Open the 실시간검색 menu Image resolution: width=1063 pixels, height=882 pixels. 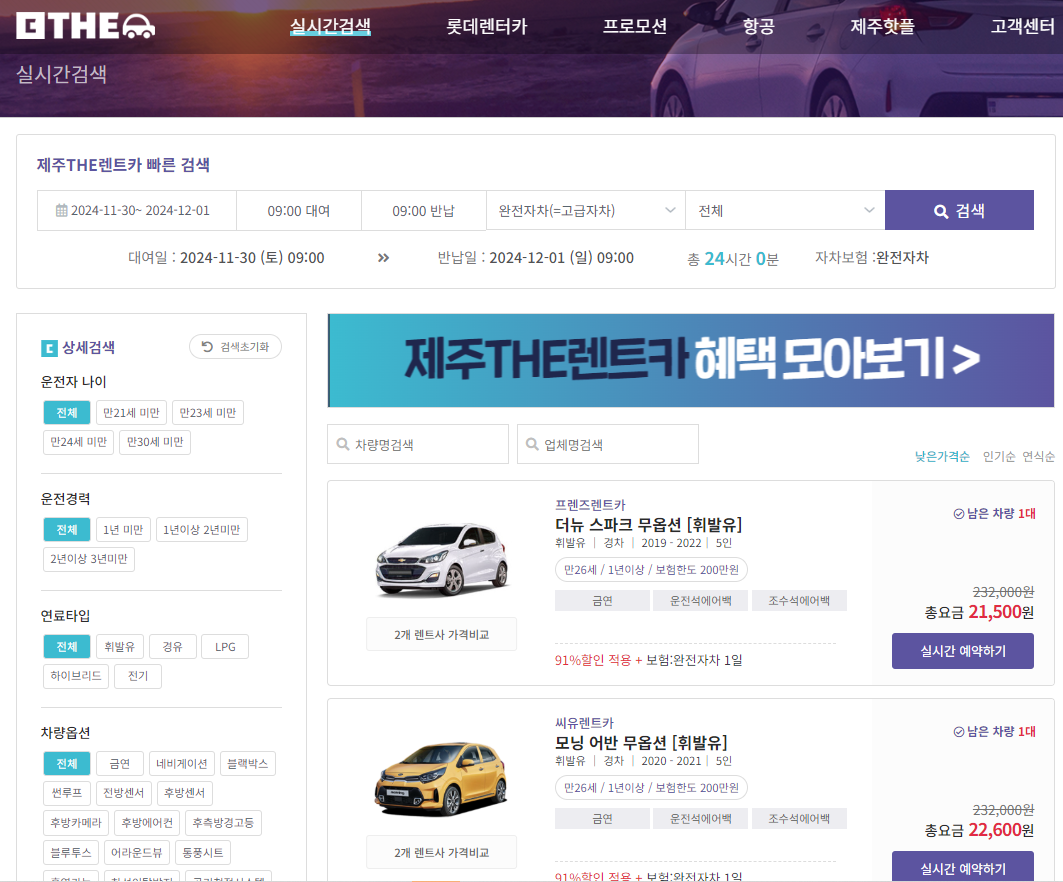pyautogui.click(x=330, y=26)
